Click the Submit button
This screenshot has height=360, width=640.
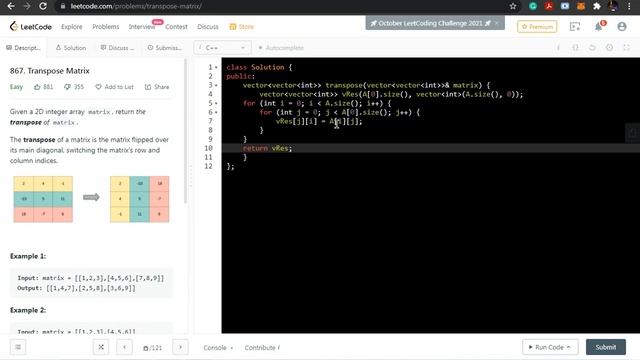[606, 347]
